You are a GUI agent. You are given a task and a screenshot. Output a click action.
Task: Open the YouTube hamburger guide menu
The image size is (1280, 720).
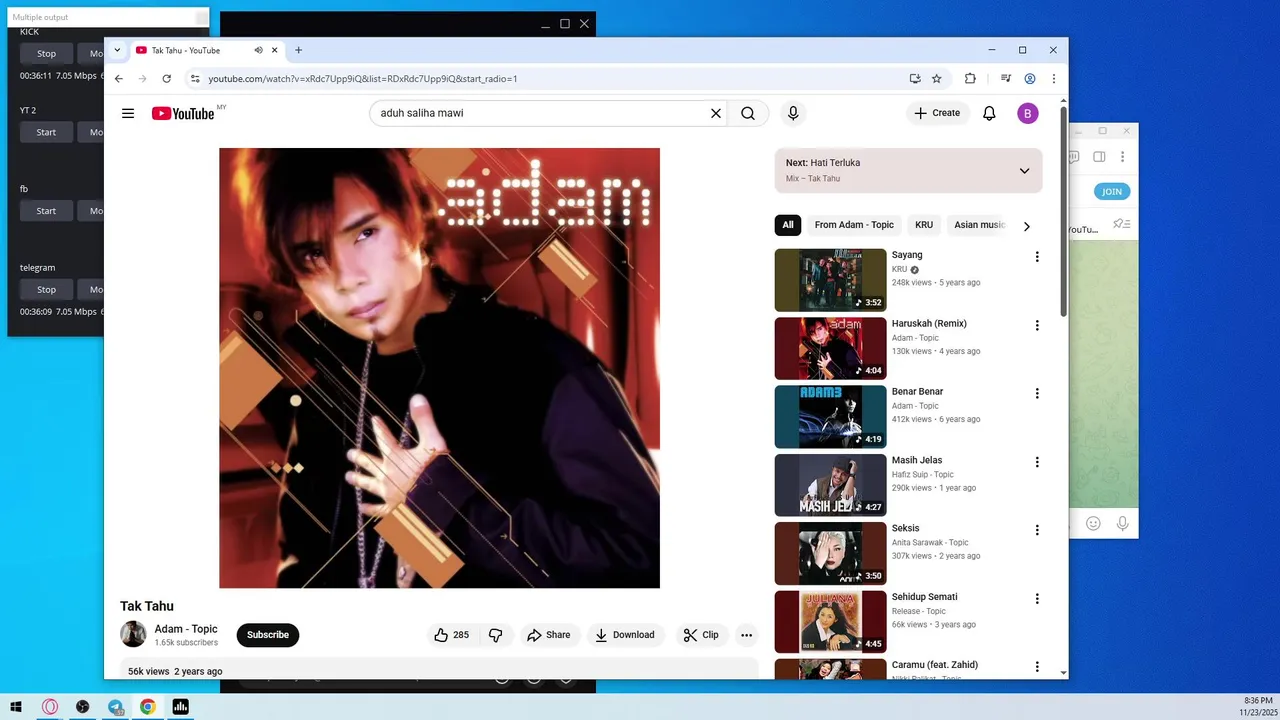(x=128, y=113)
